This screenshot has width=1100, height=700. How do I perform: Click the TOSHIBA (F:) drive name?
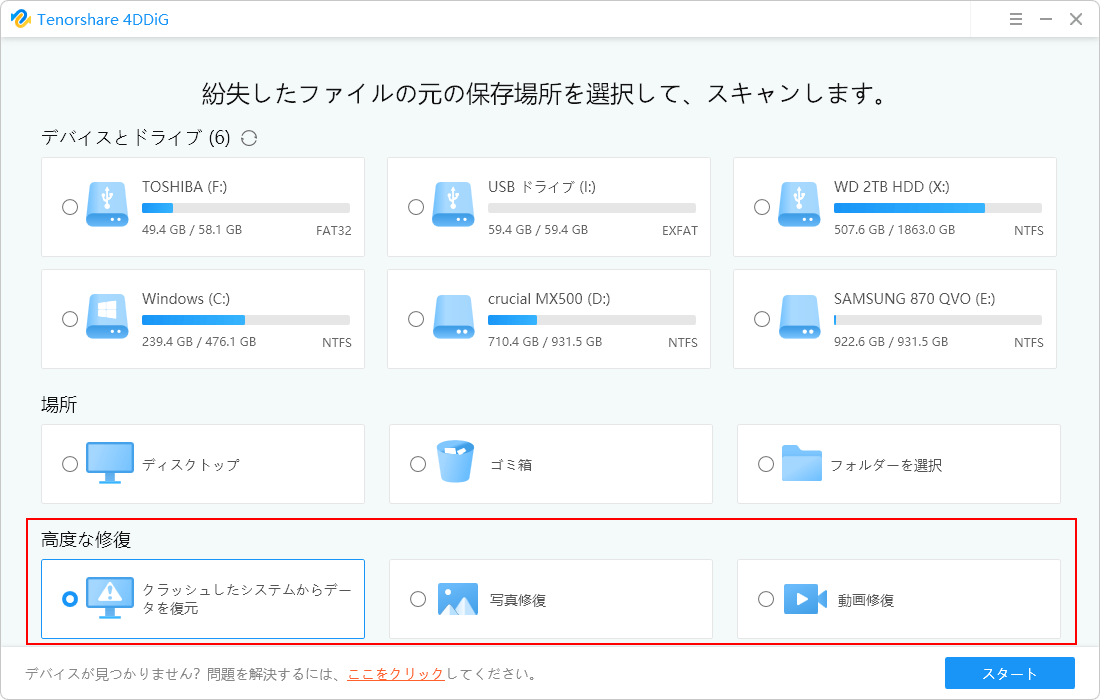[x=185, y=187]
